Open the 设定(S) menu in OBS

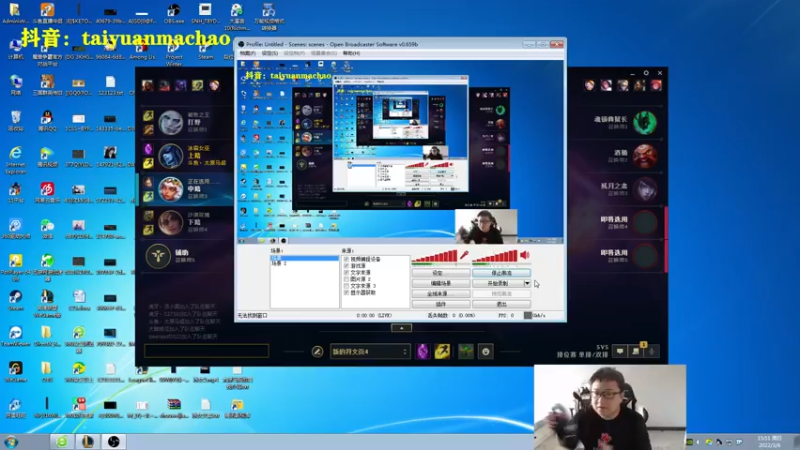269,53
